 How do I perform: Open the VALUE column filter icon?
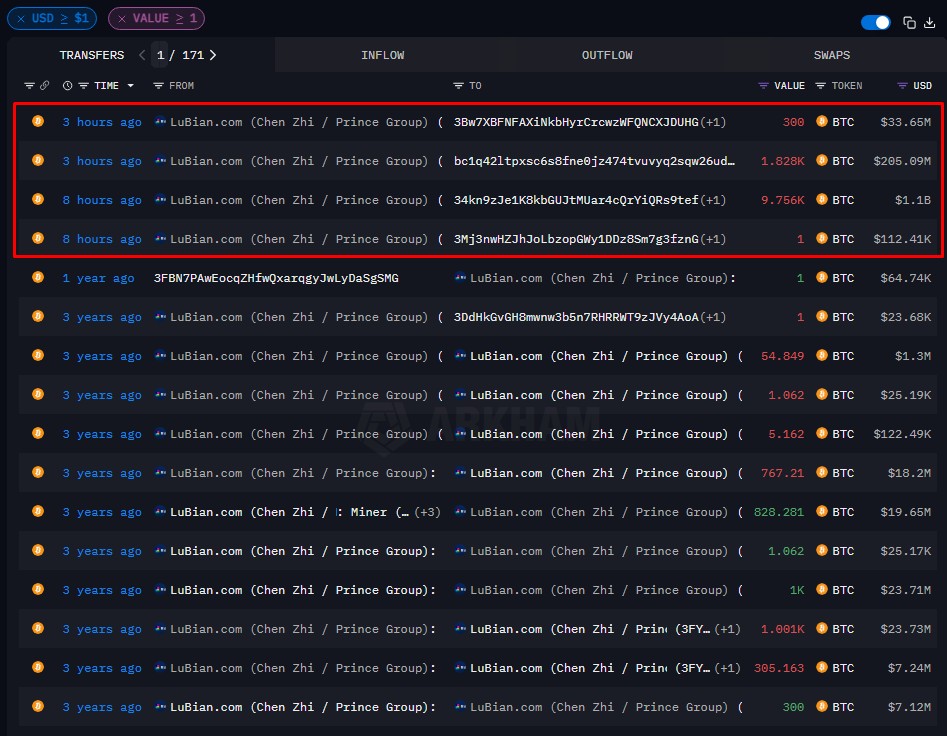click(762, 85)
